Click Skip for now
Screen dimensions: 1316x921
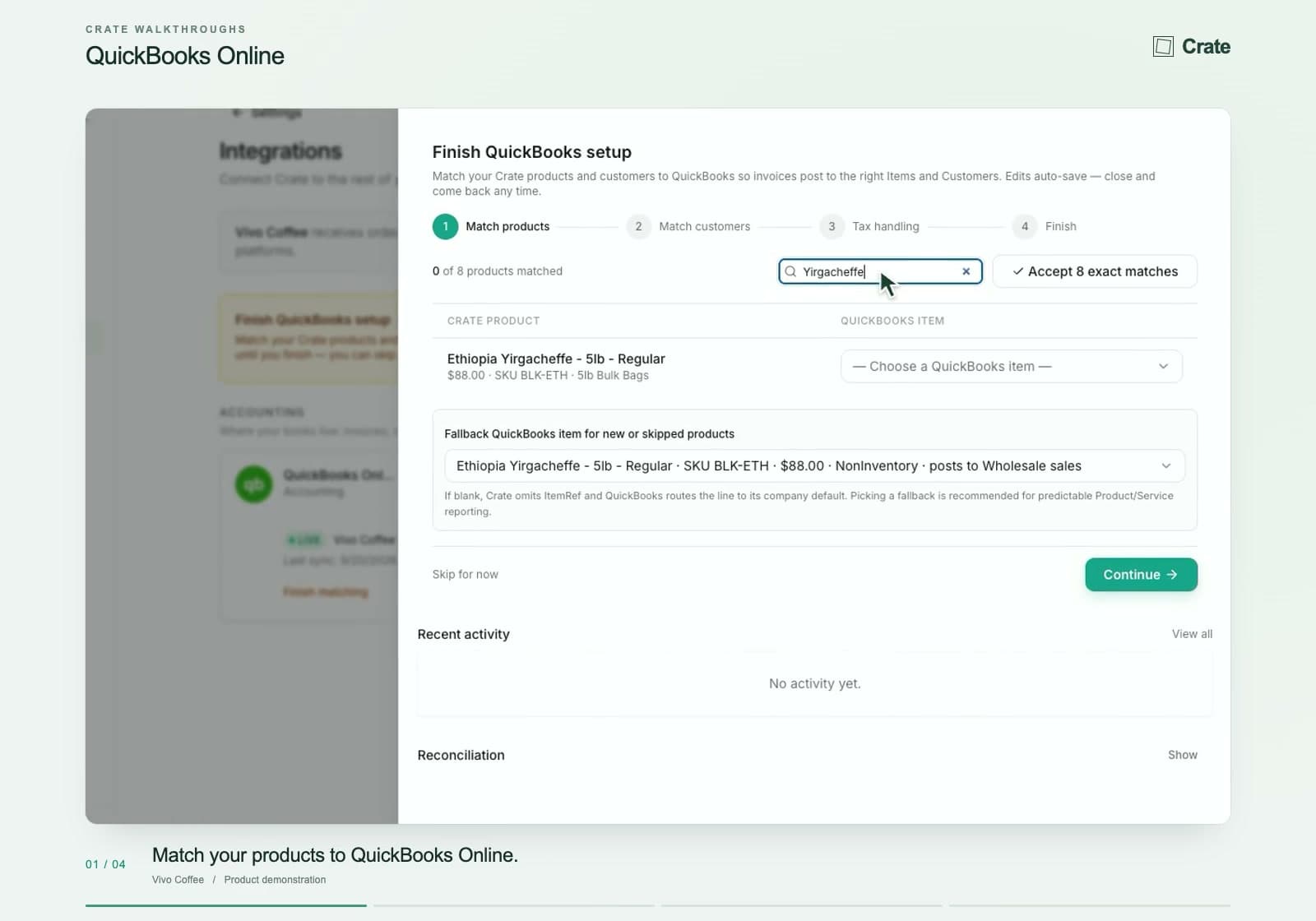point(466,575)
